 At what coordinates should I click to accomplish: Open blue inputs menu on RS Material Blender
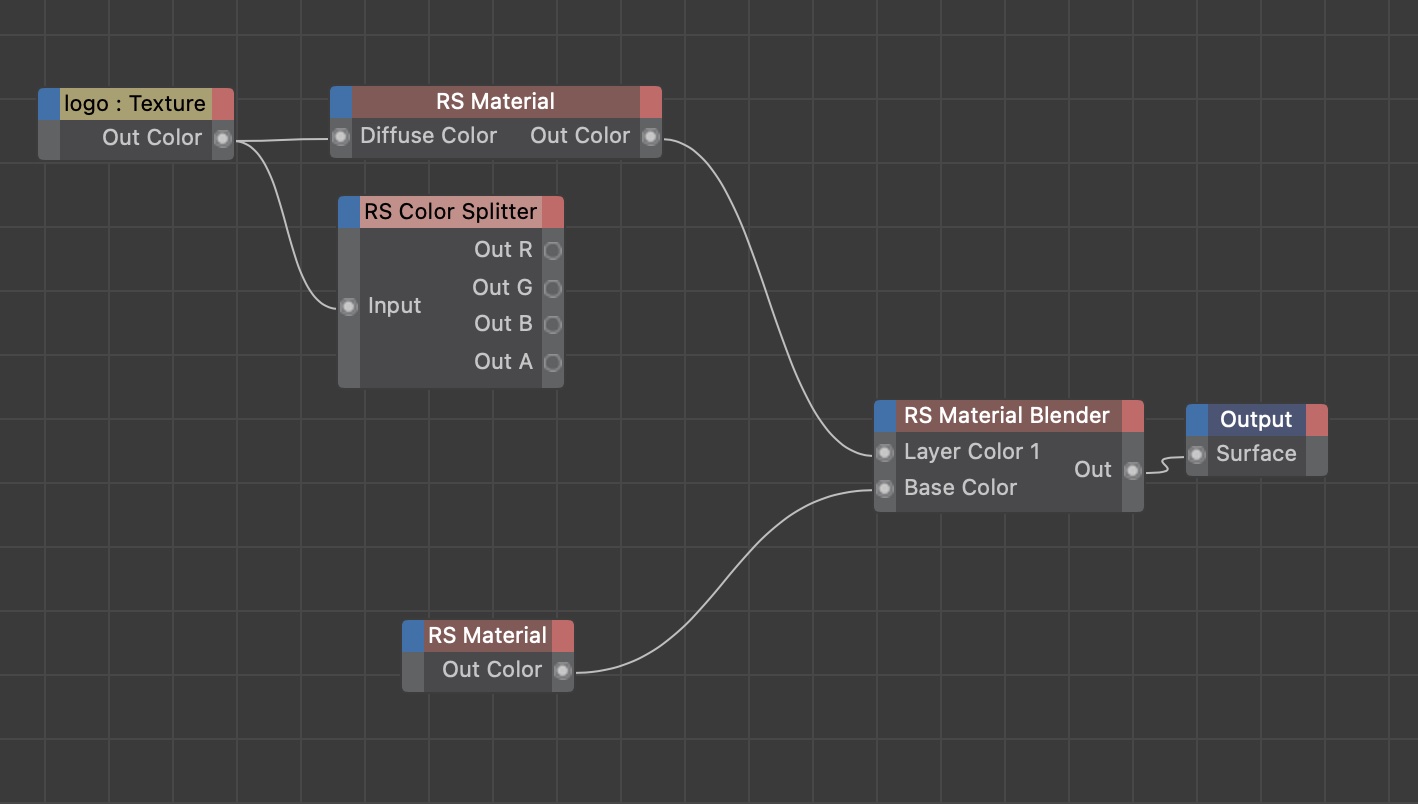pos(885,416)
